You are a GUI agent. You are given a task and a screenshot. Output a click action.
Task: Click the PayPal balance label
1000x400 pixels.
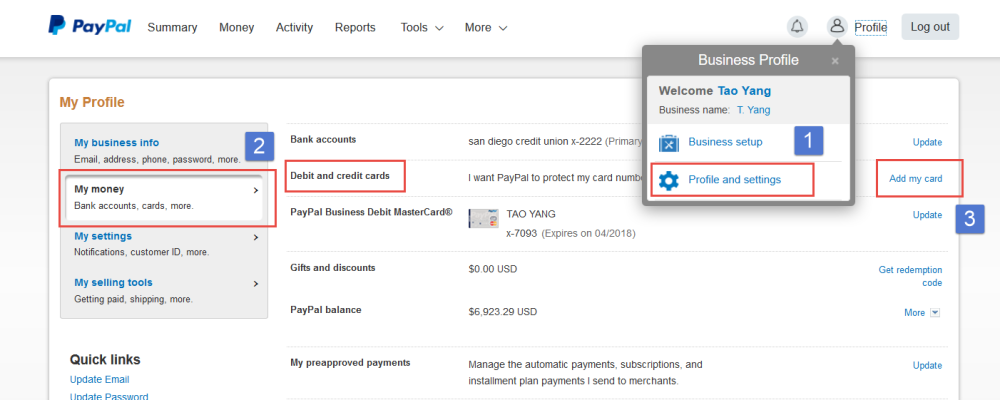click(326, 309)
